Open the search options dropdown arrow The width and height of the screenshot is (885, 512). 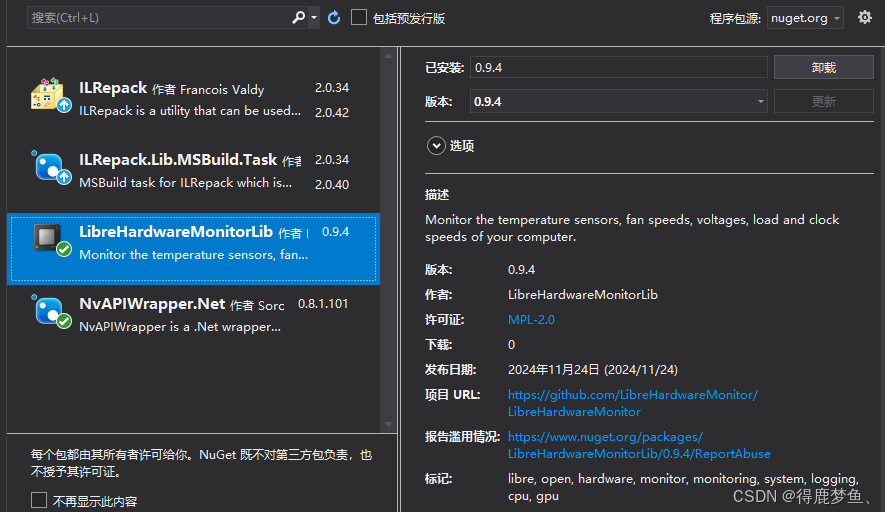point(314,17)
